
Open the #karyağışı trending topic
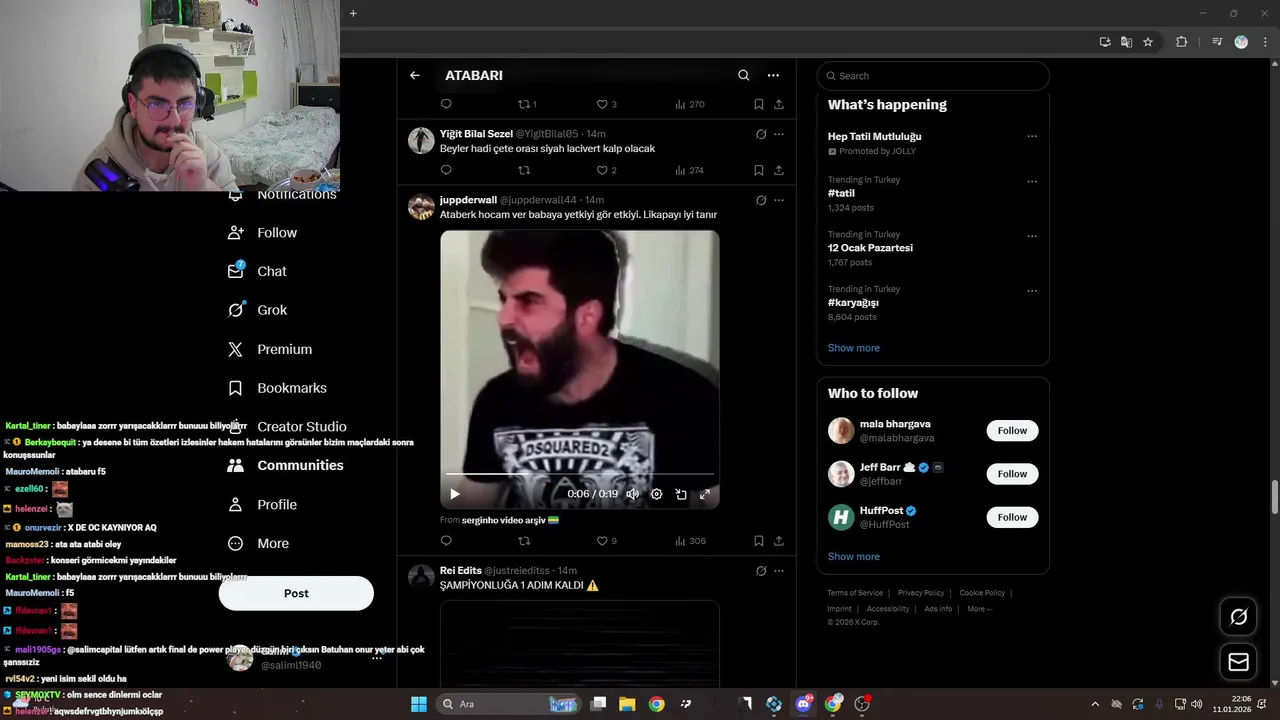click(853, 303)
